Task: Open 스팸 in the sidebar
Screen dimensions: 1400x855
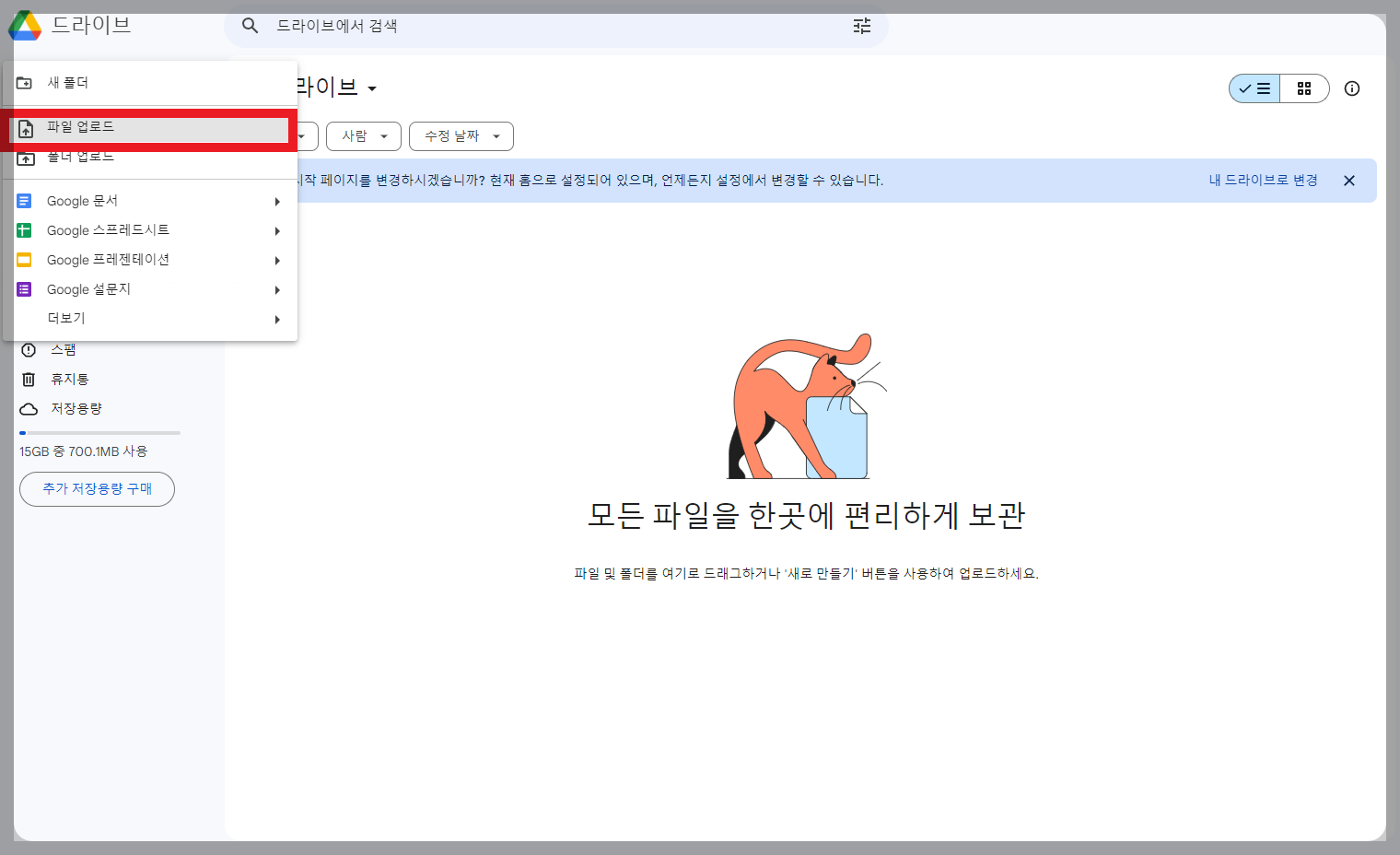Action: click(64, 350)
